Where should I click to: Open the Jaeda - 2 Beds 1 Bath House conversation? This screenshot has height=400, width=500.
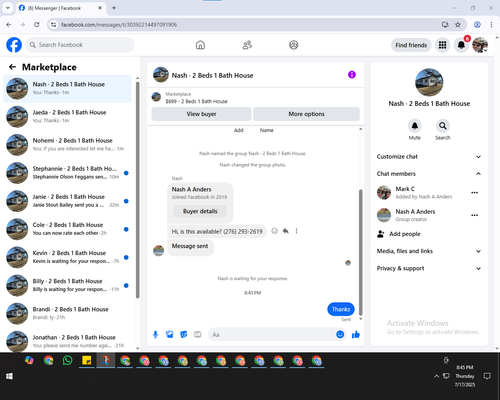[68, 116]
